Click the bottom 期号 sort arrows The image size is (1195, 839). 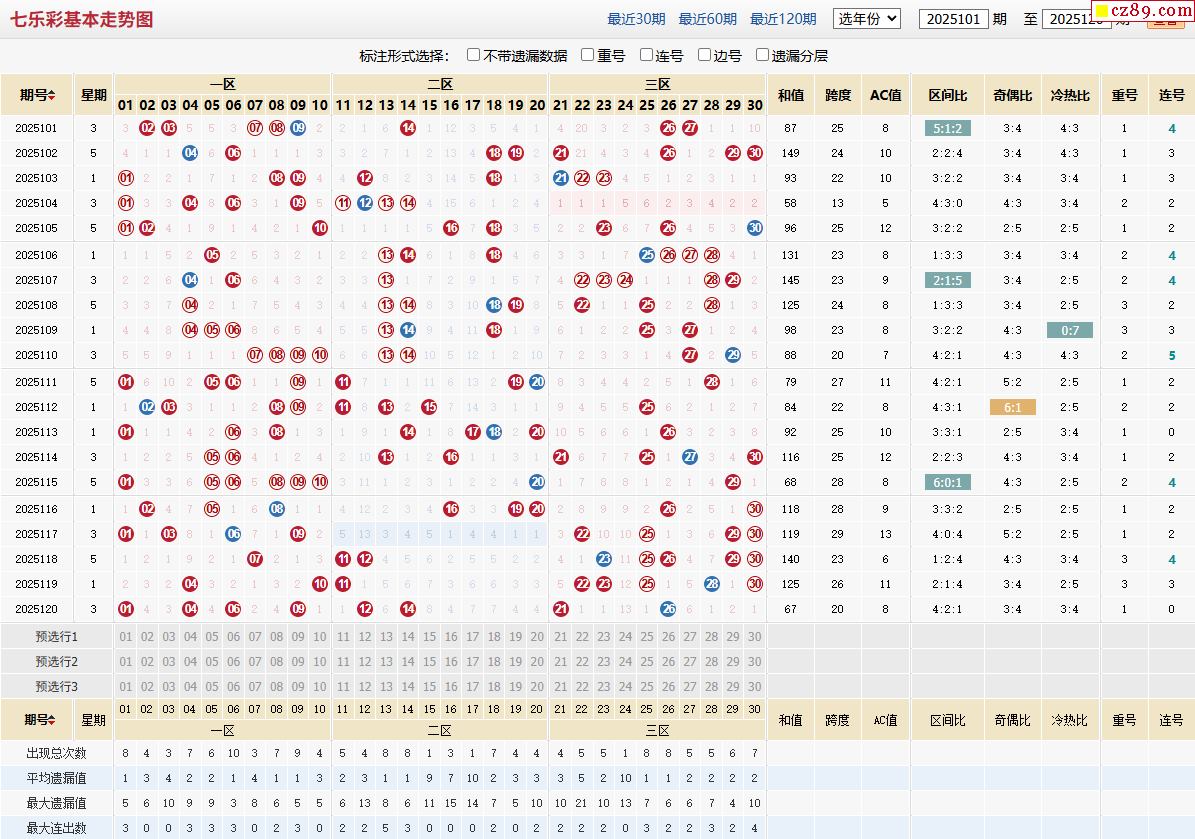pyautogui.click(x=52, y=720)
